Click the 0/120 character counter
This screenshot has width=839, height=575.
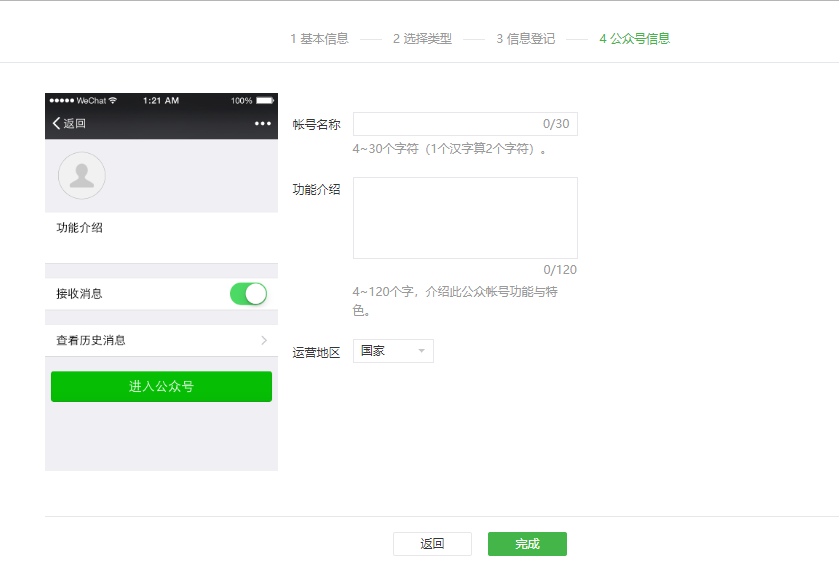click(560, 270)
